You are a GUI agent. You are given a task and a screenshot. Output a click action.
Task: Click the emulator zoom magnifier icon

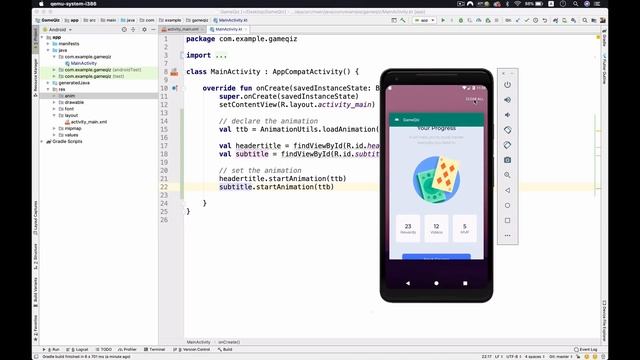point(507,175)
